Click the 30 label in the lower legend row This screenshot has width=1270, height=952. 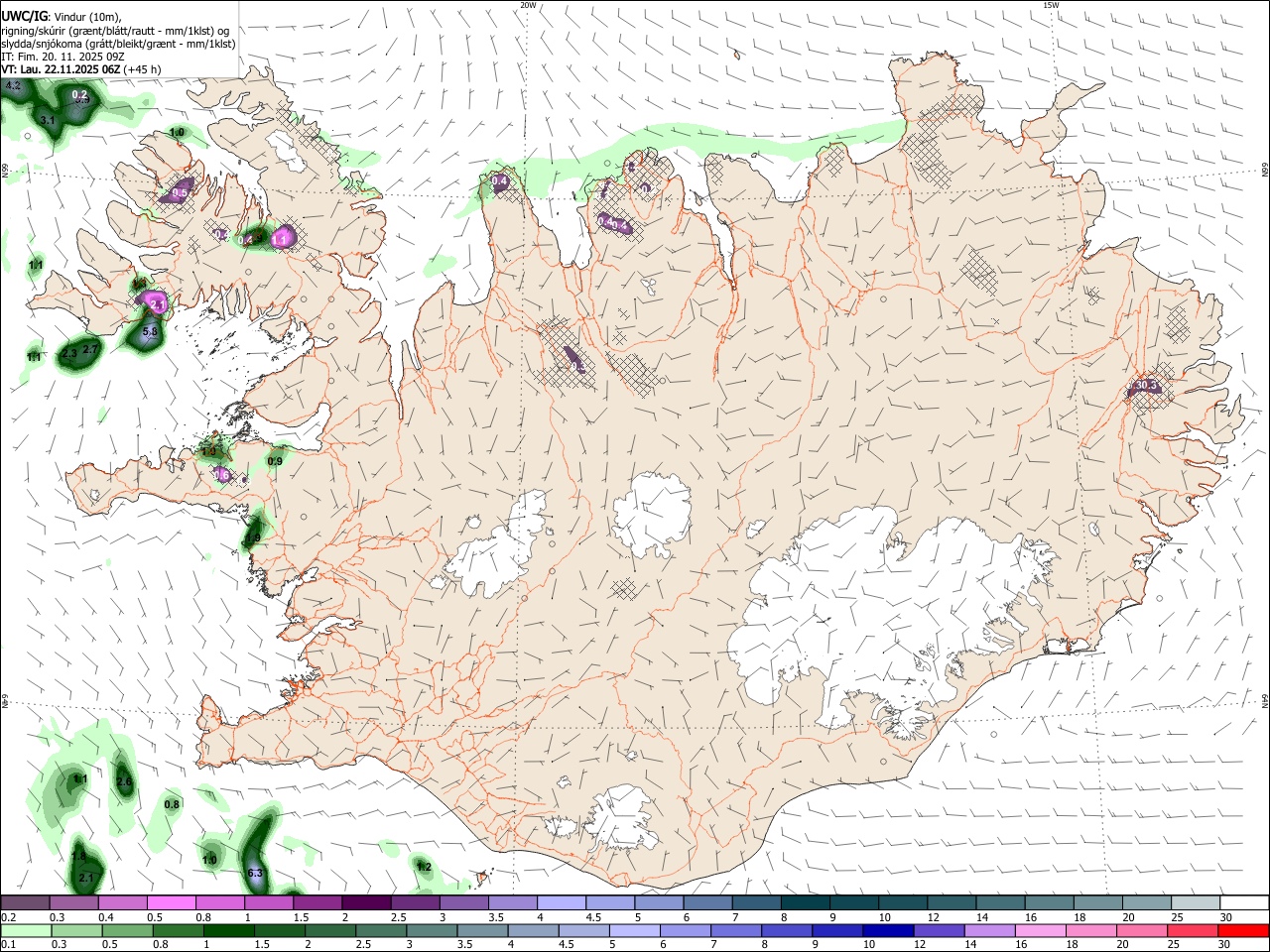point(1224,945)
